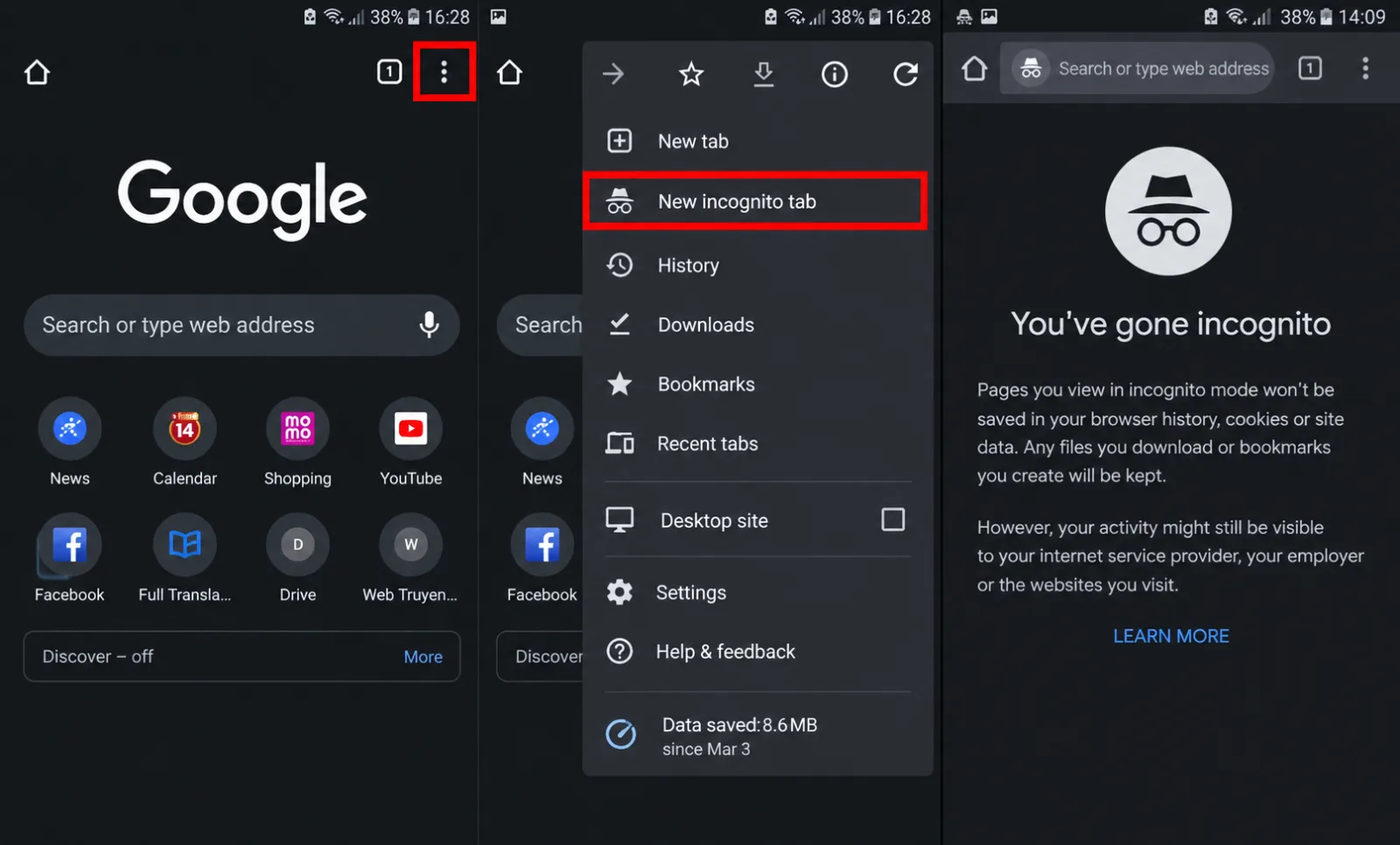
Task: Open page info icon in the menu
Action: (x=835, y=74)
